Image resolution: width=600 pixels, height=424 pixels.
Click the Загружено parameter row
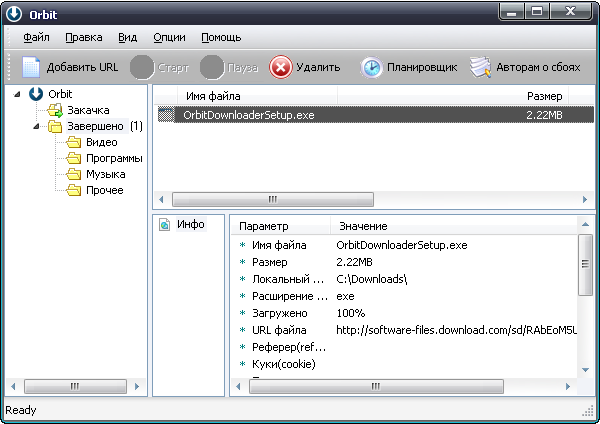point(405,313)
